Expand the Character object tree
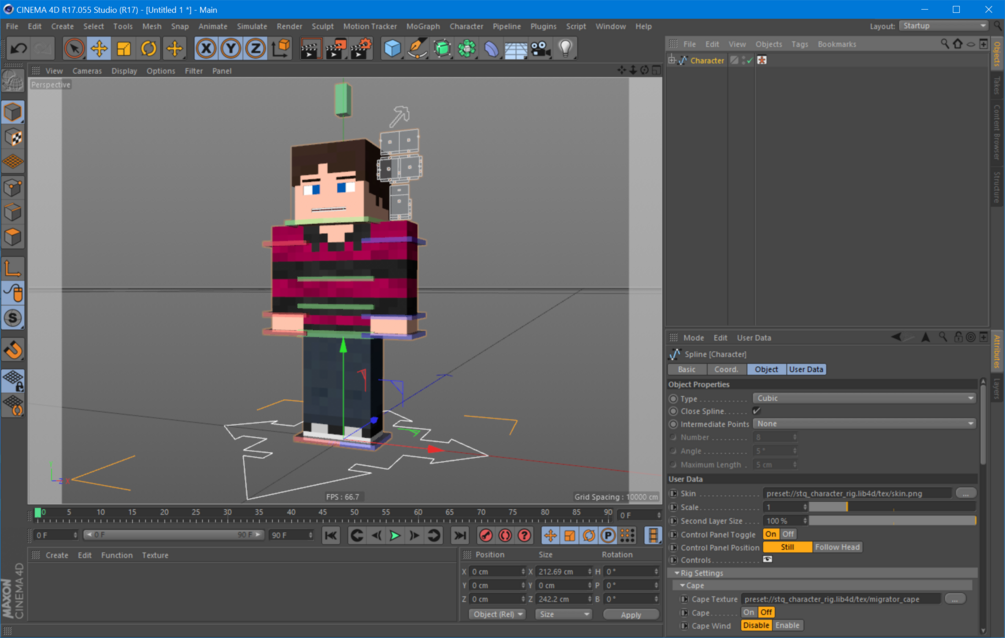The image size is (1005, 638). (672, 60)
